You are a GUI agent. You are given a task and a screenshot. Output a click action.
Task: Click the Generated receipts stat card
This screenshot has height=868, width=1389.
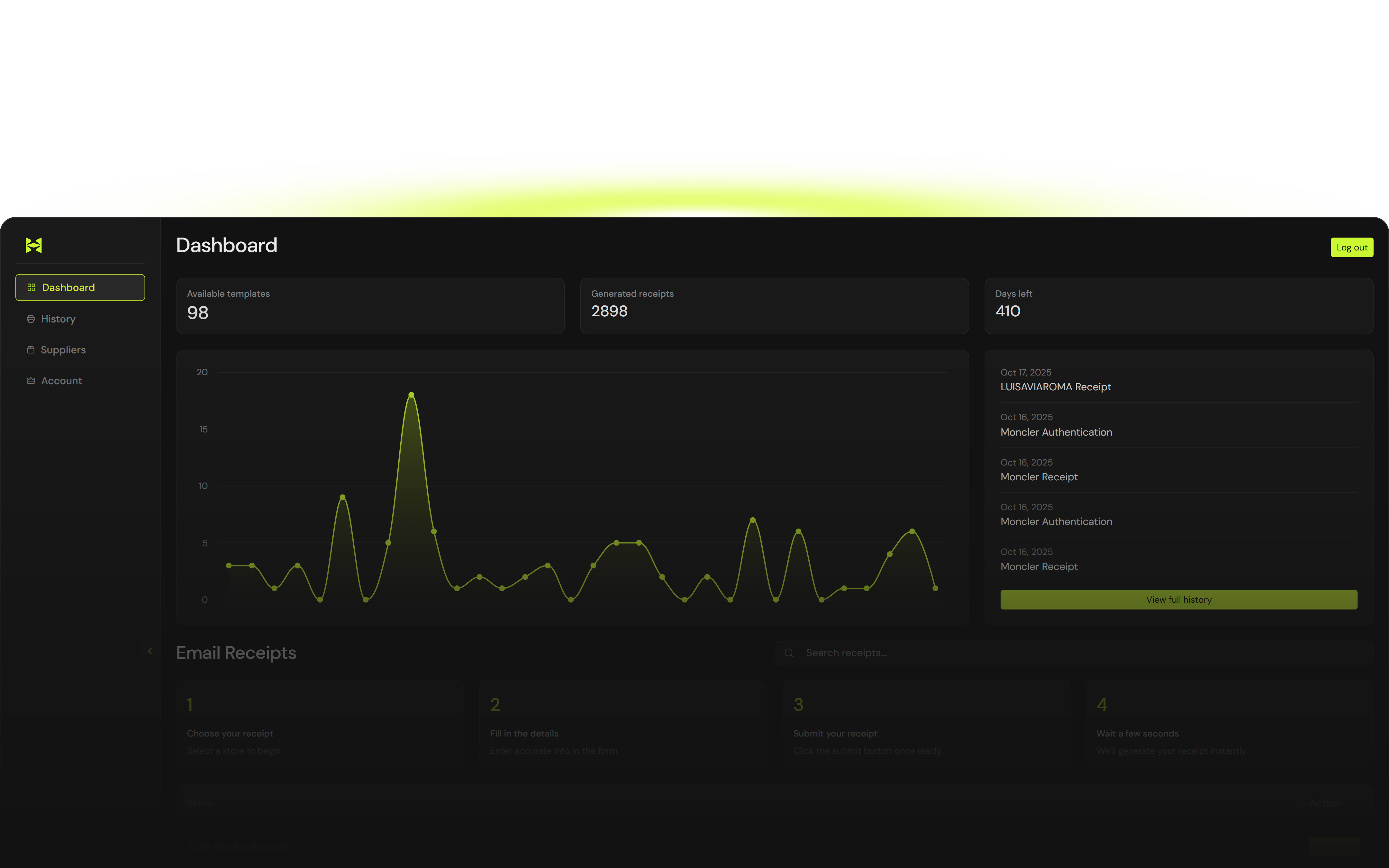tap(774, 305)
